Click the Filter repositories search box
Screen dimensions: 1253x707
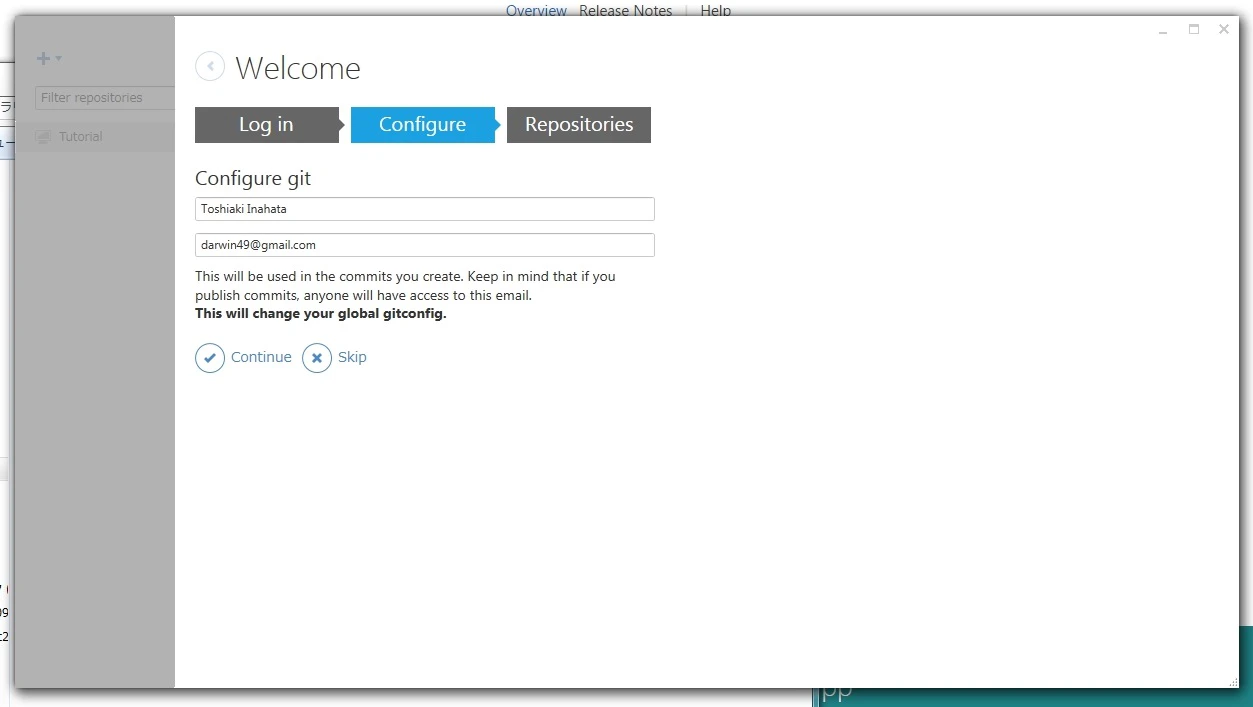tap(105, 98)
